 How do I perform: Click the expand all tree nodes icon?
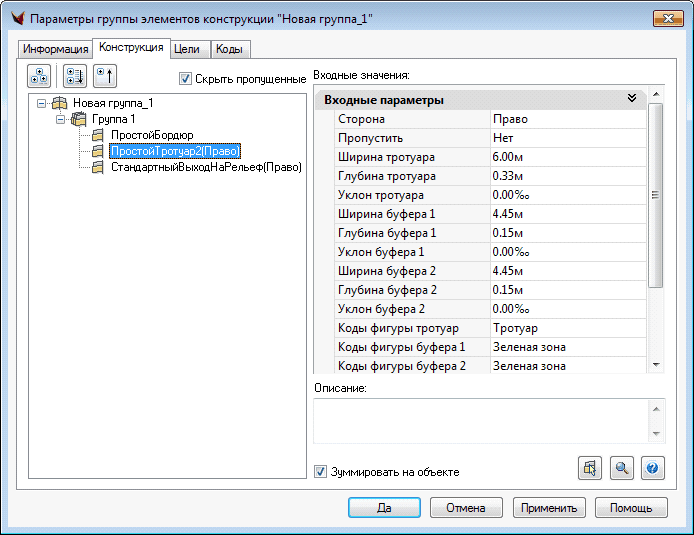coord(40,77)
